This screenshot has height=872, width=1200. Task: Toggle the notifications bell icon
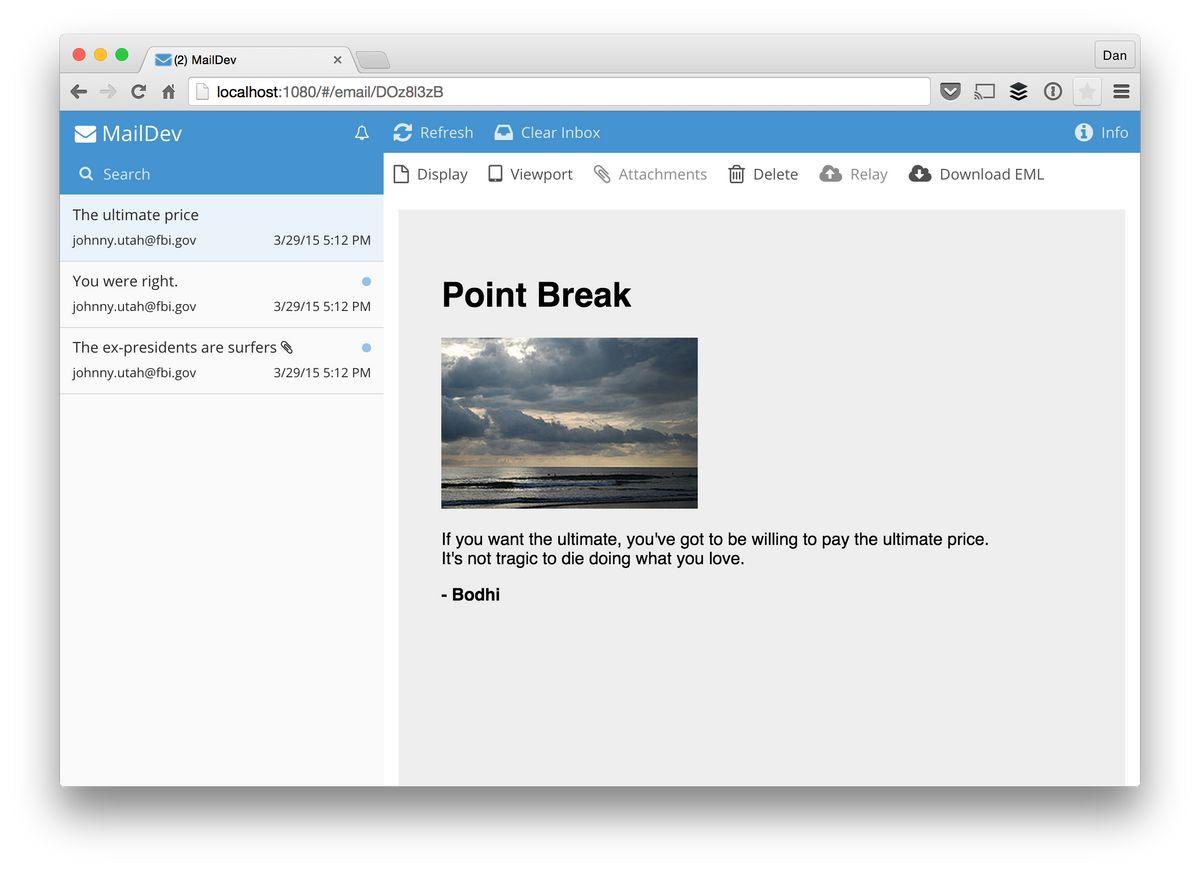tap(362, 133)
